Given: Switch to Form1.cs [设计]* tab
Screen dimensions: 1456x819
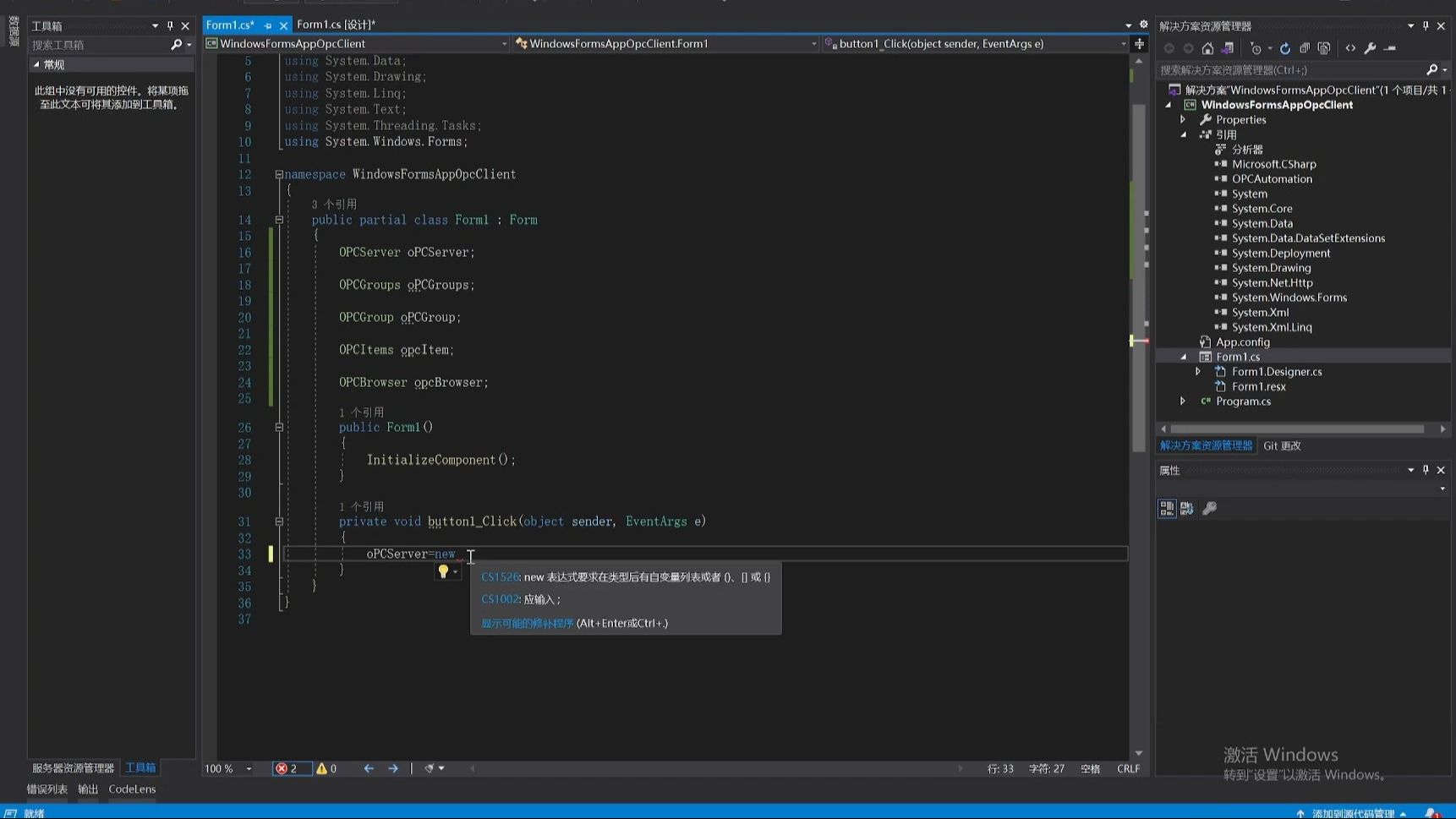Looking at the screenshot, I should coord(336,25).
